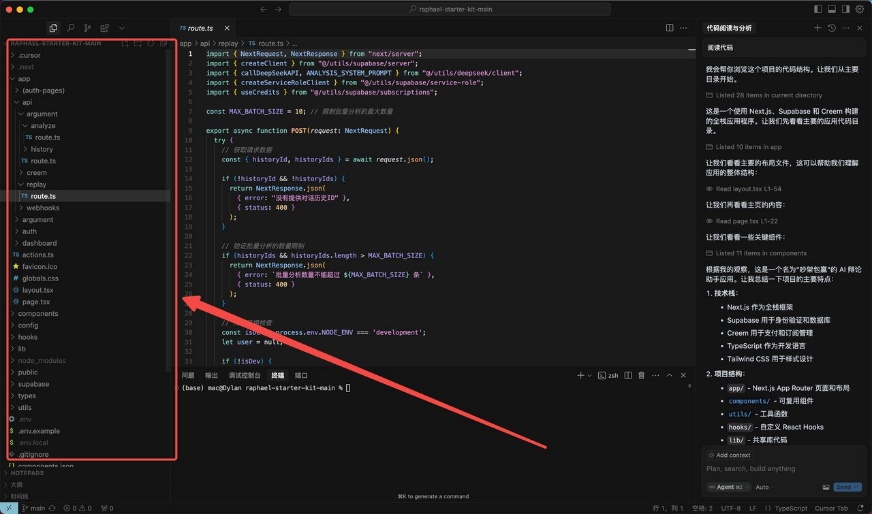Show chat history clock icon
The image size is (872, 514).
point(832,28)
